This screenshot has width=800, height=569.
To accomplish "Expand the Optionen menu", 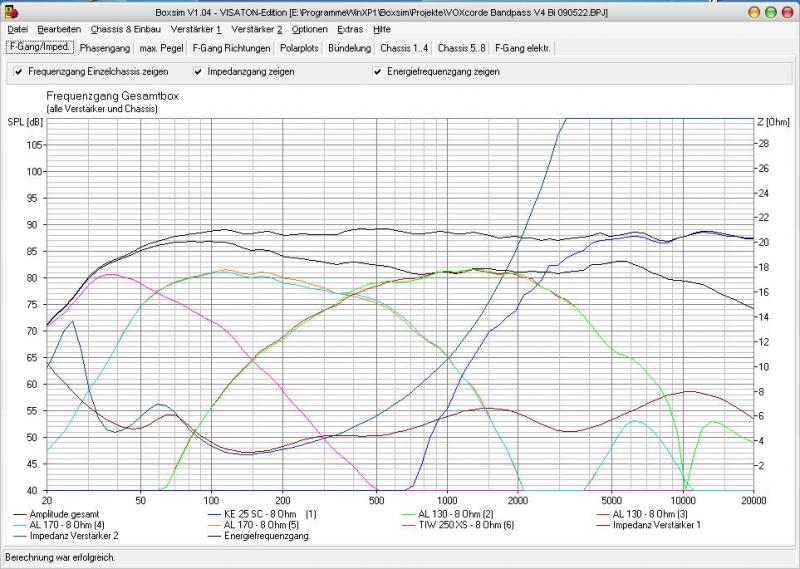I will click(x=309, y=30).
